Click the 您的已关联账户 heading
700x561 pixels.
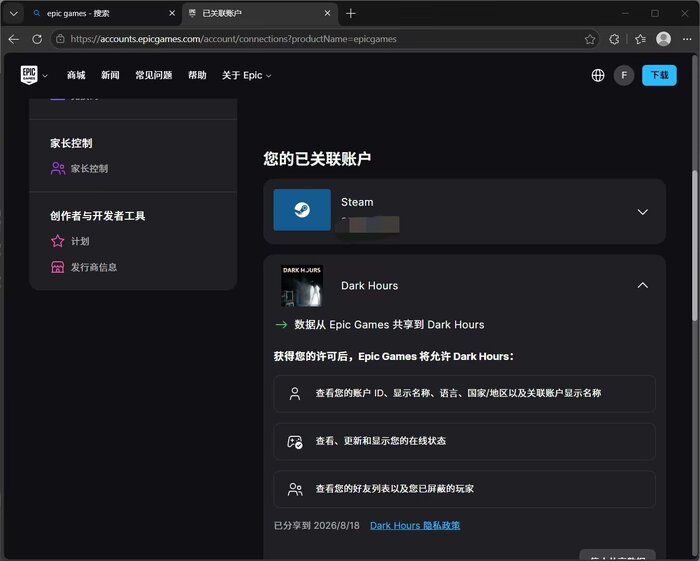[x=317, y=158]
